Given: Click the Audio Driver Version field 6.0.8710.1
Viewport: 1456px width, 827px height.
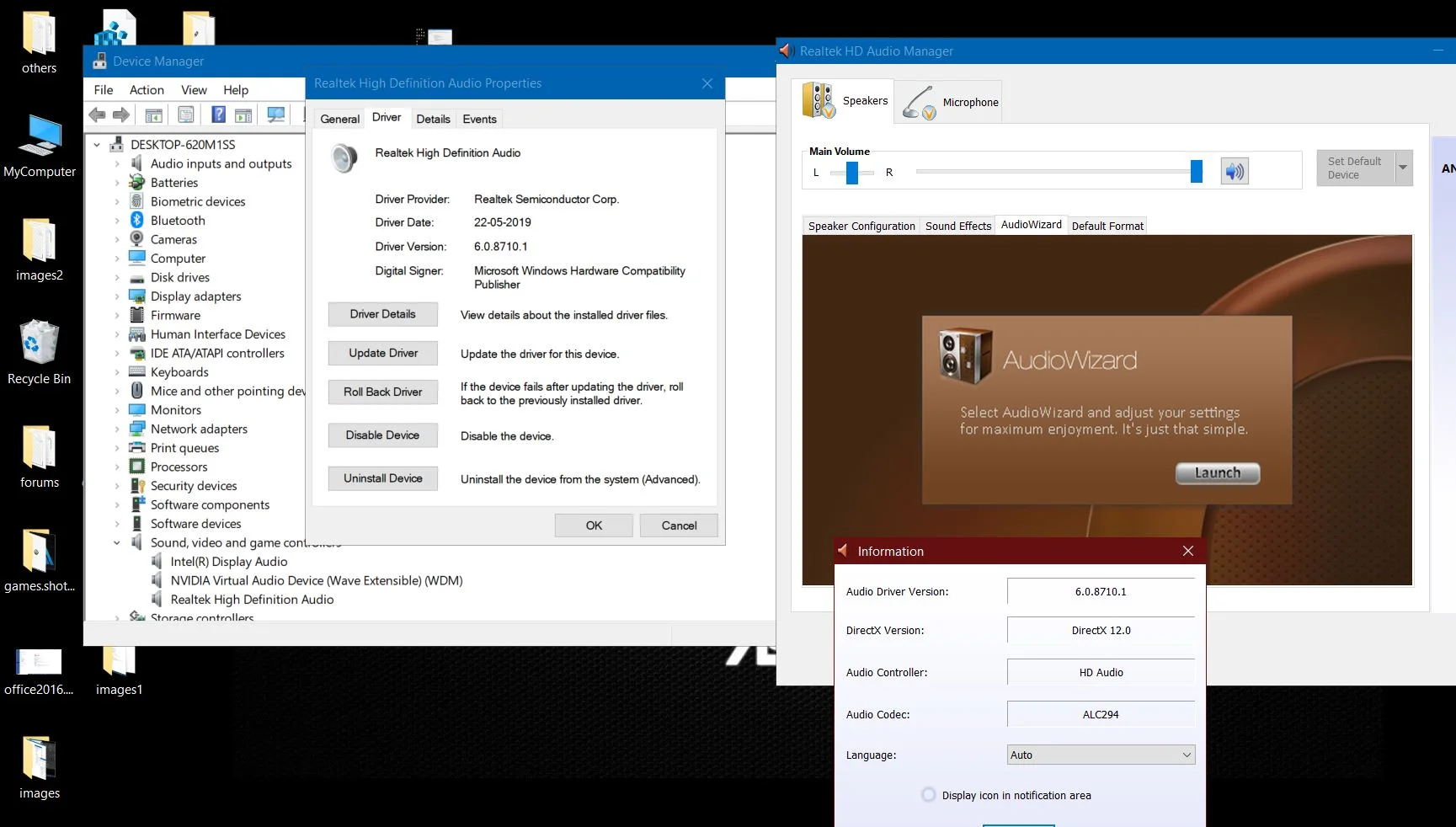Looking at the screenshot, I should coord(1101,591).
